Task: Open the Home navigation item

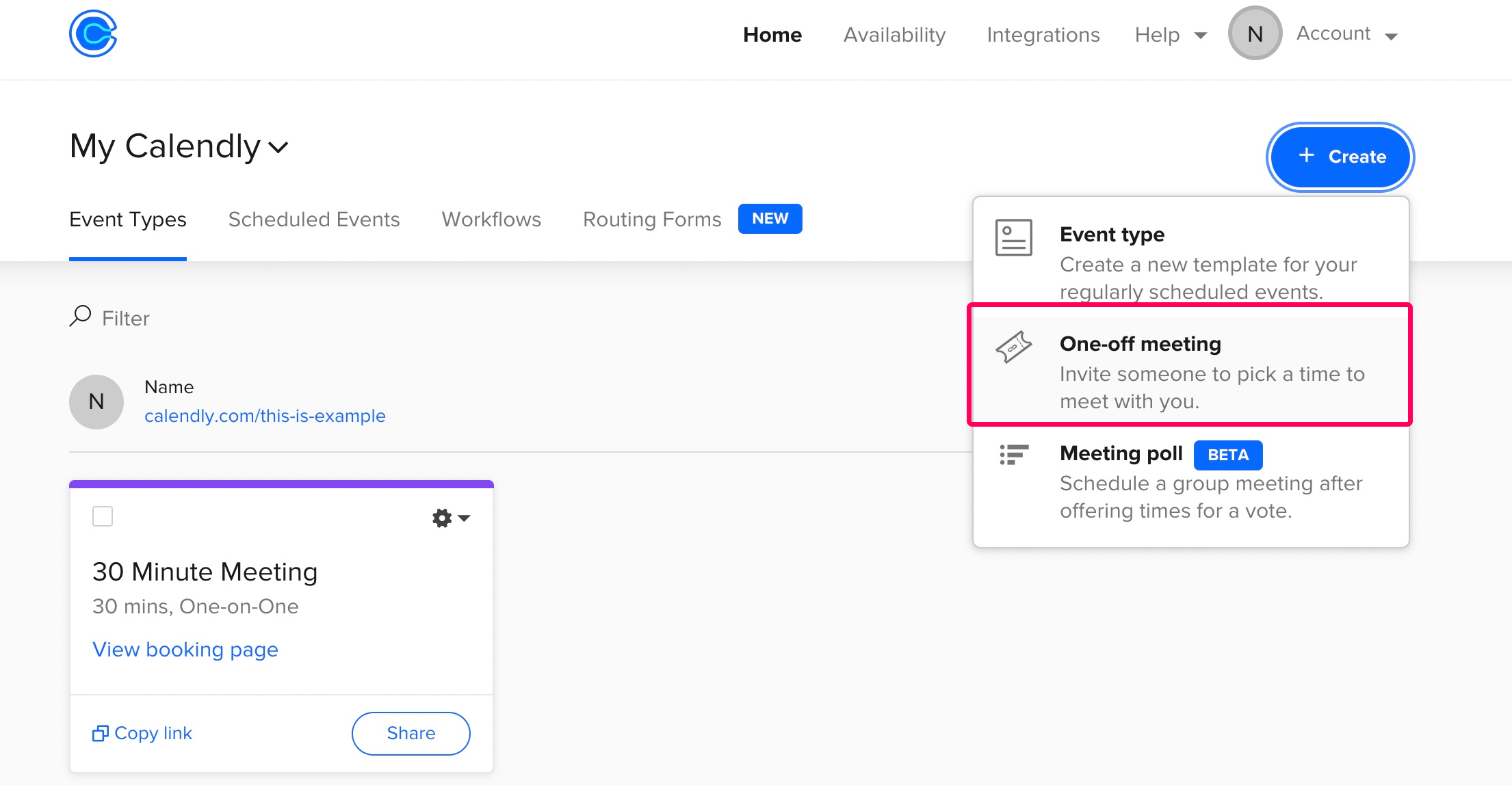Action: point(772,35)
